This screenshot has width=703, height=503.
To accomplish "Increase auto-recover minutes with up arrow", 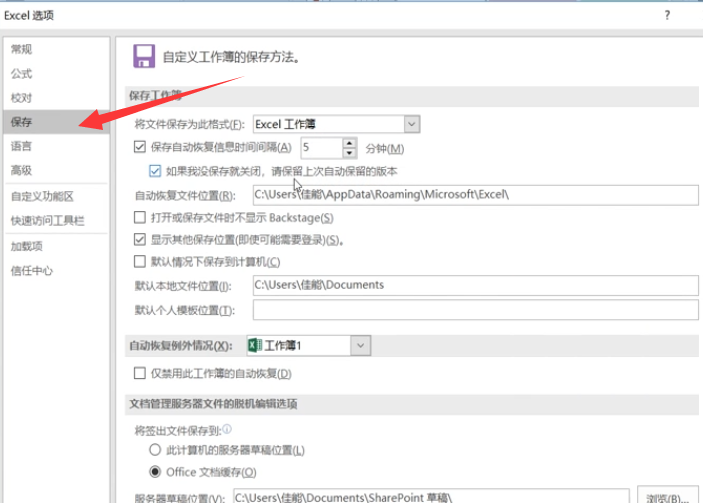I will click(349, 143).
